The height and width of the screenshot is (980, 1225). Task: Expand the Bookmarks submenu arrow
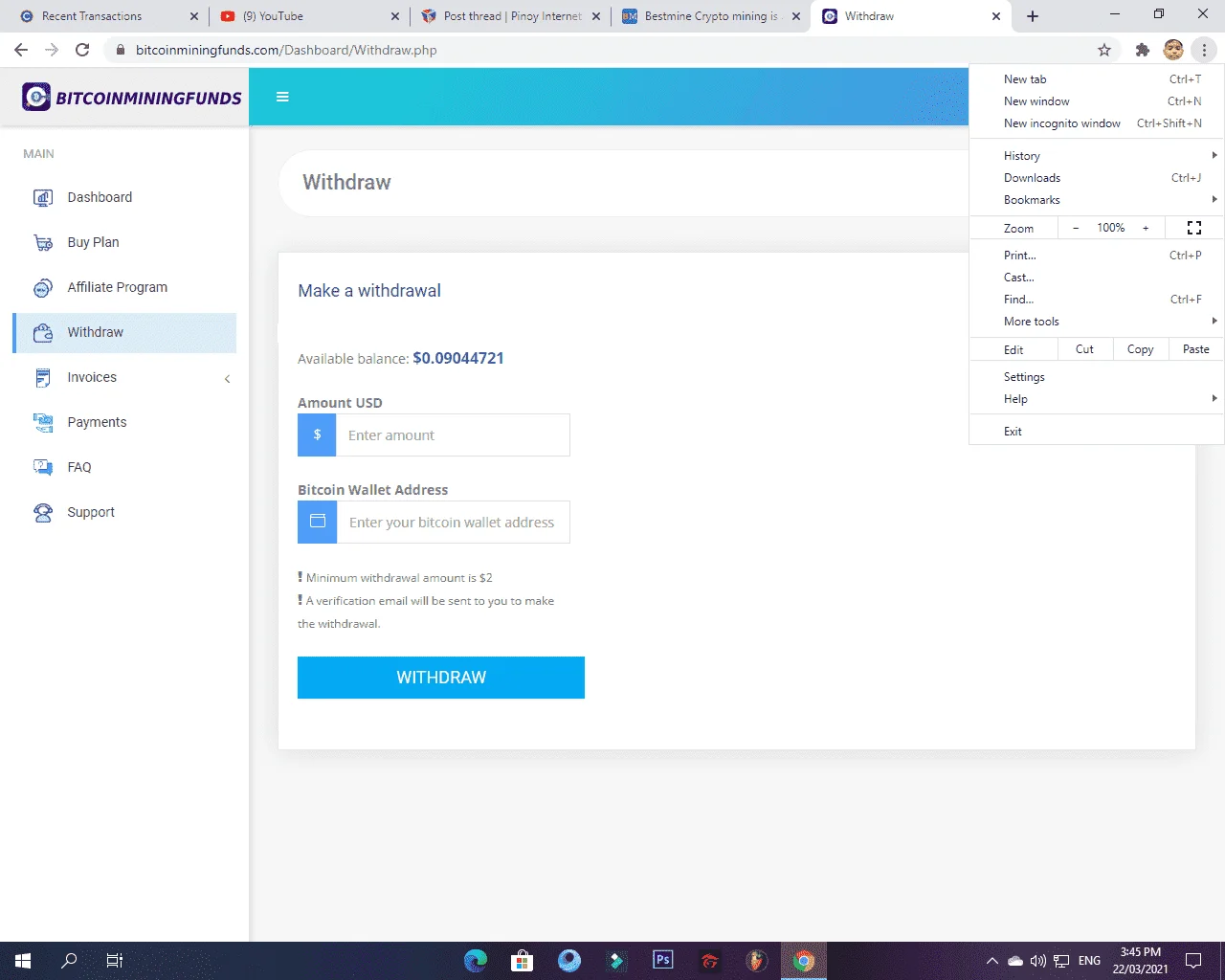(1214, 199)
